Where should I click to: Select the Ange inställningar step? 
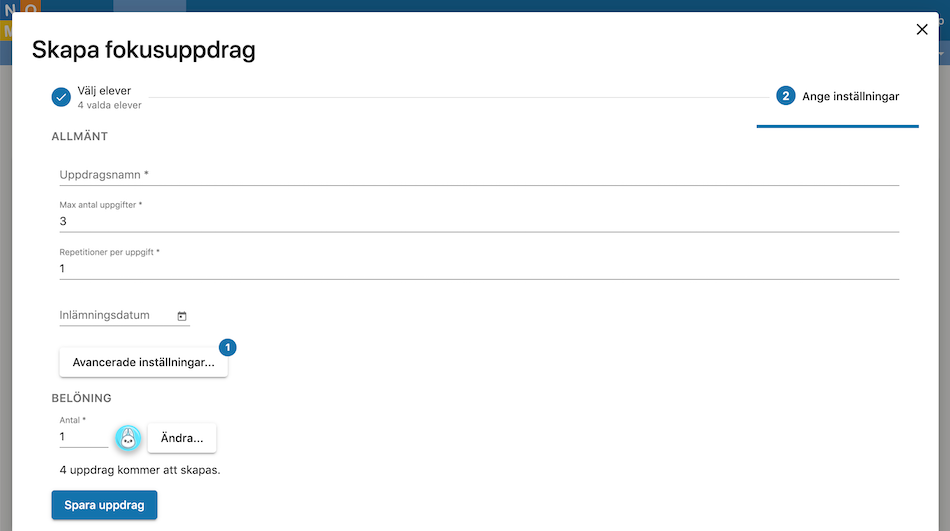838,96
